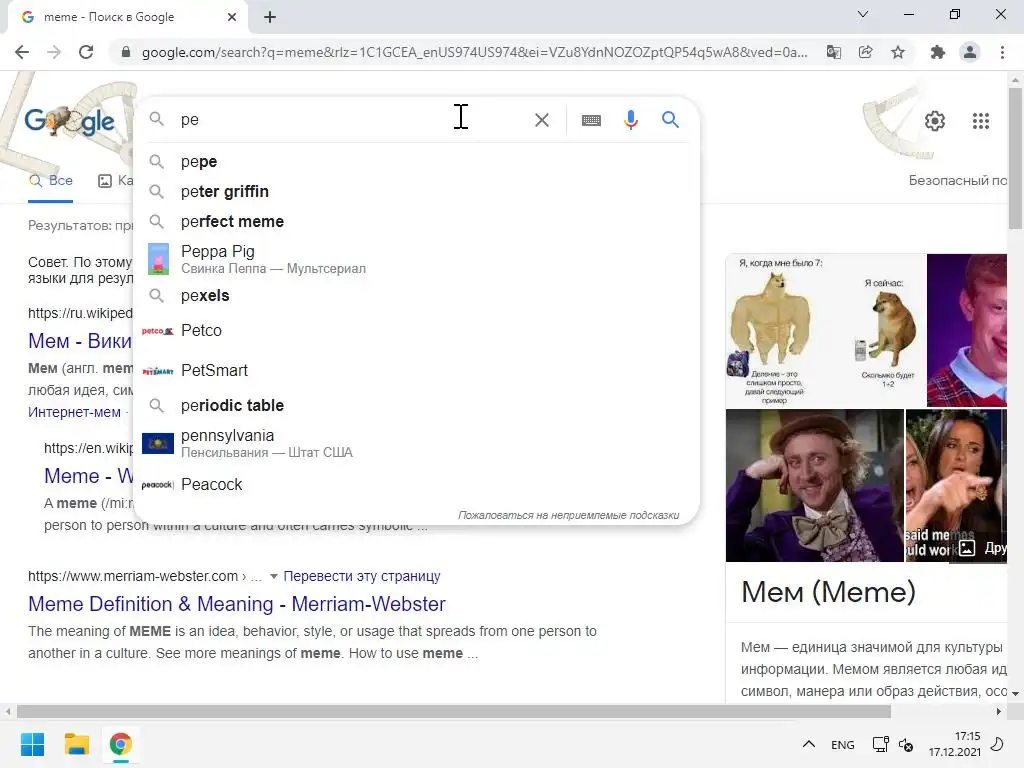Select the 'PetSmart' suggestion
This screenshot has height=768, width=1024.
click(x=416, y=370)
